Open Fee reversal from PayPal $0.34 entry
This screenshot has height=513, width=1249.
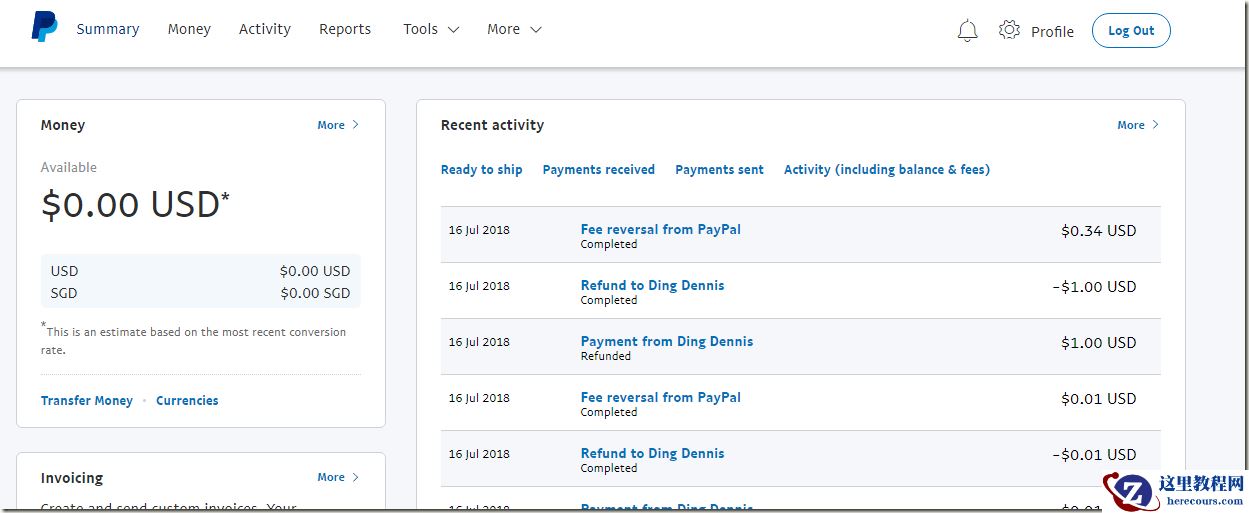coord(661,229)
